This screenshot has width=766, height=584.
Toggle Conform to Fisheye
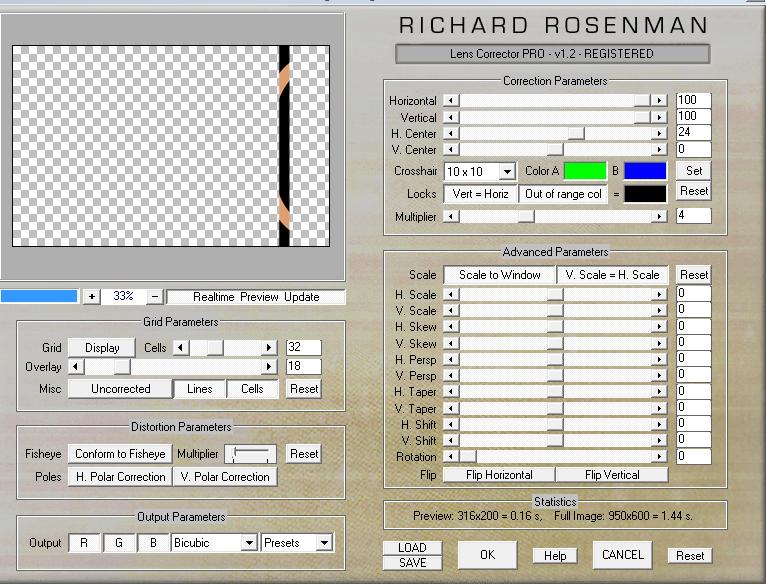pos(120,454)
